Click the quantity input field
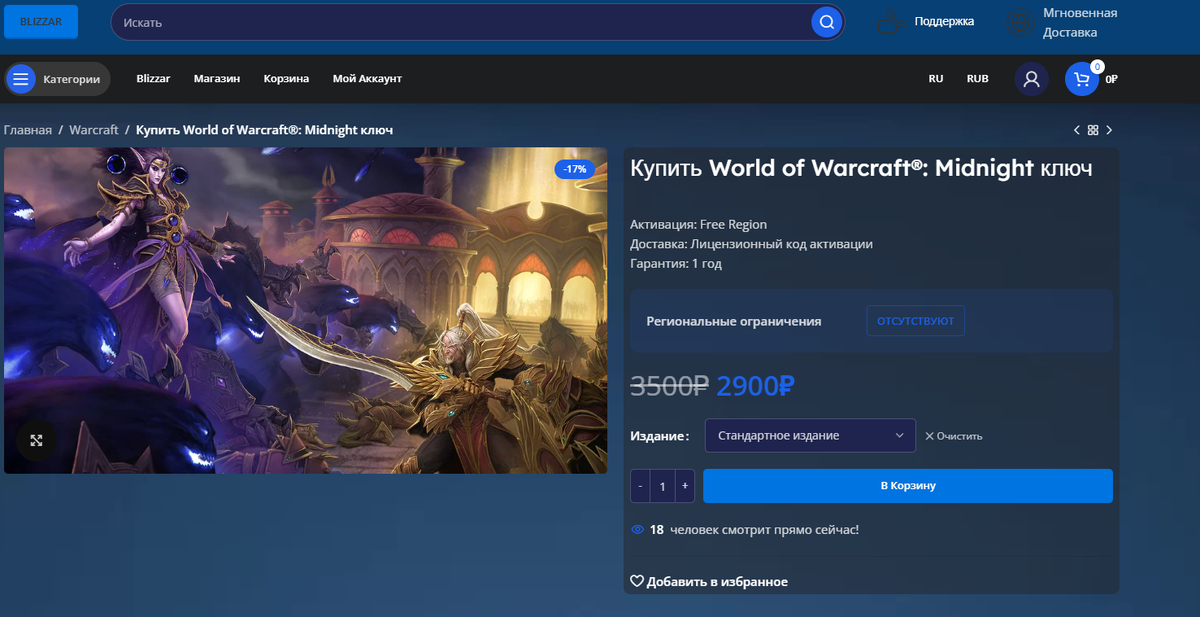1200x617 pixels. pyautogui.click(x=663, y=486)
